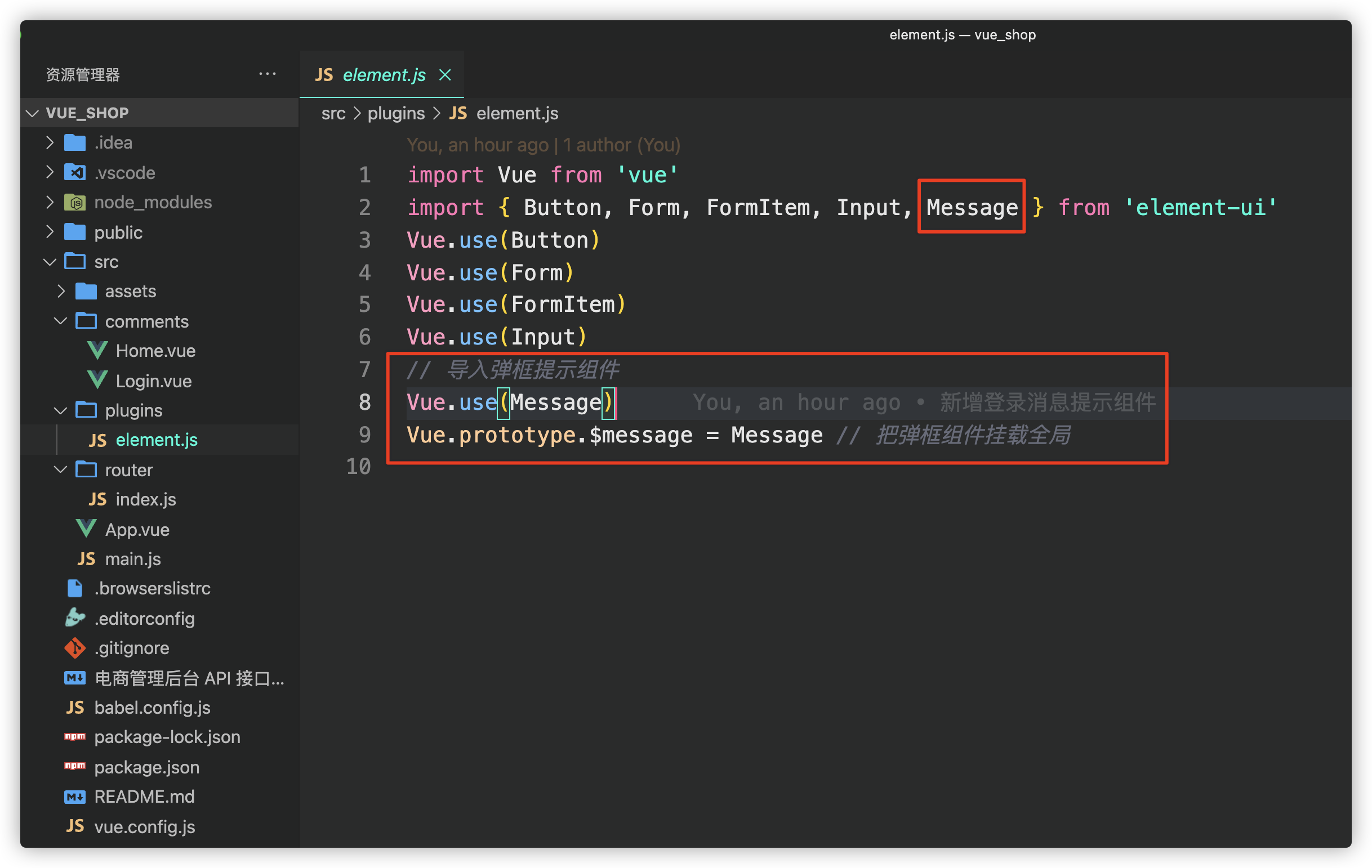Screen dimensions: 1372x868
Task: Collapse the plugins folder chevron
Action: 60,410
